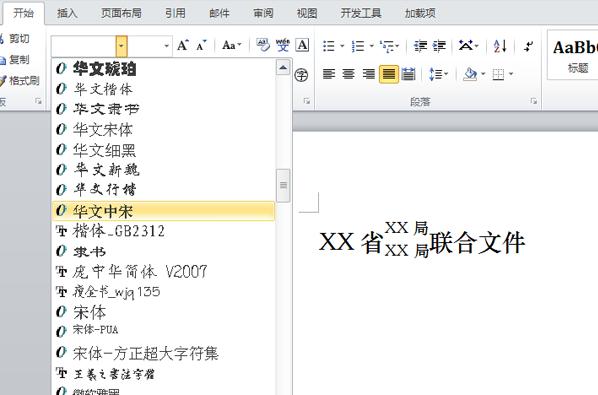
Task: Open the 开始 ribbon tab
Action: tap(24, 13)
